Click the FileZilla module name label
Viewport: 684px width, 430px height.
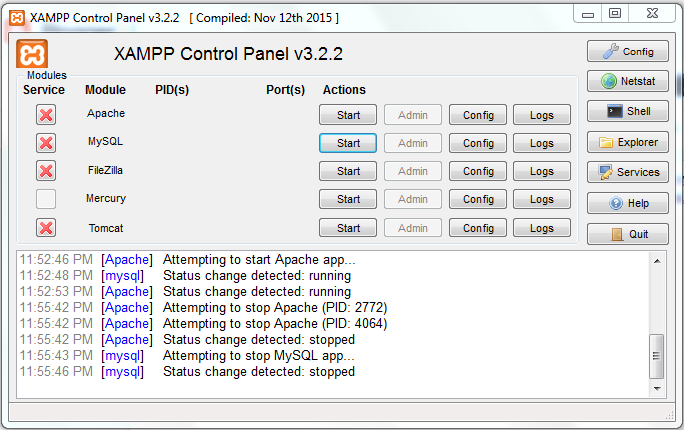106,170
